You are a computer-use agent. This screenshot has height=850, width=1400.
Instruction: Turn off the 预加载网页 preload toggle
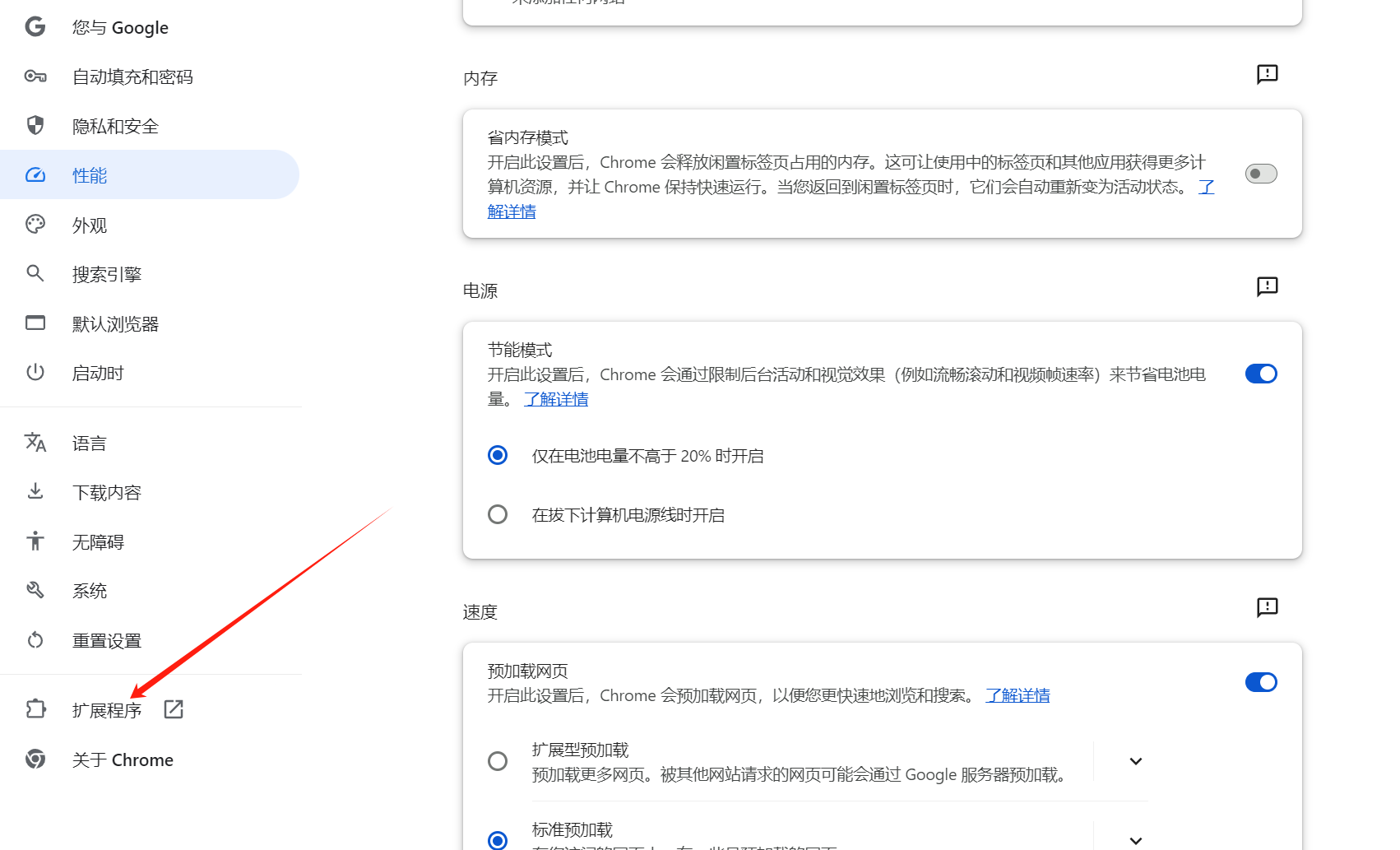click(1261, 682)
